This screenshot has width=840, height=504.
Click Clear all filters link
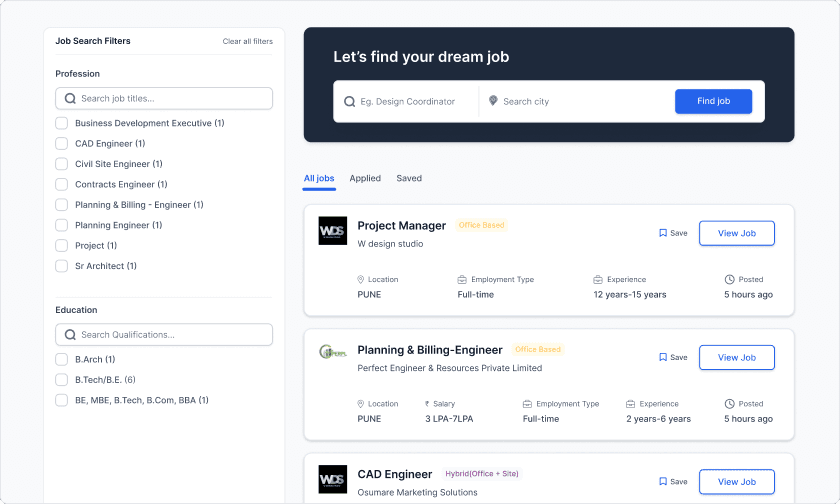coord(248,41)
